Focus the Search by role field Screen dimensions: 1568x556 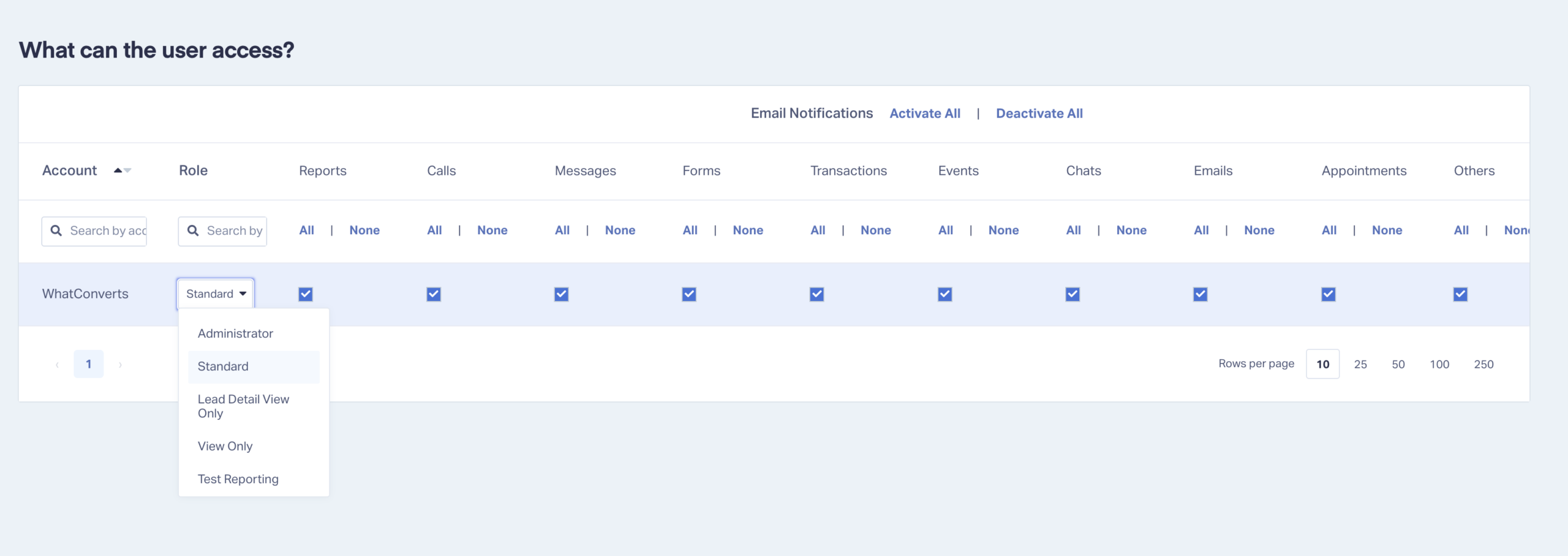(222, 231)
